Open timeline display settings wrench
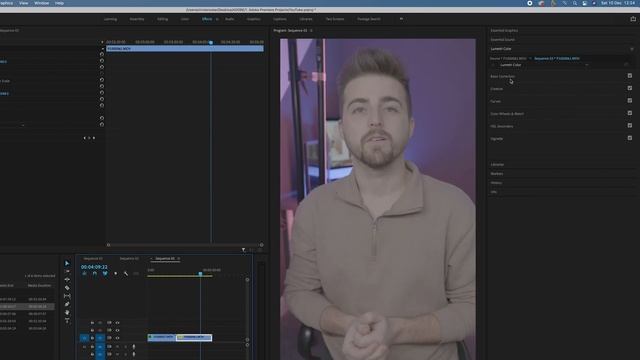Image resolution: width=640 pixels, height=360 pixels. point(126,273)
